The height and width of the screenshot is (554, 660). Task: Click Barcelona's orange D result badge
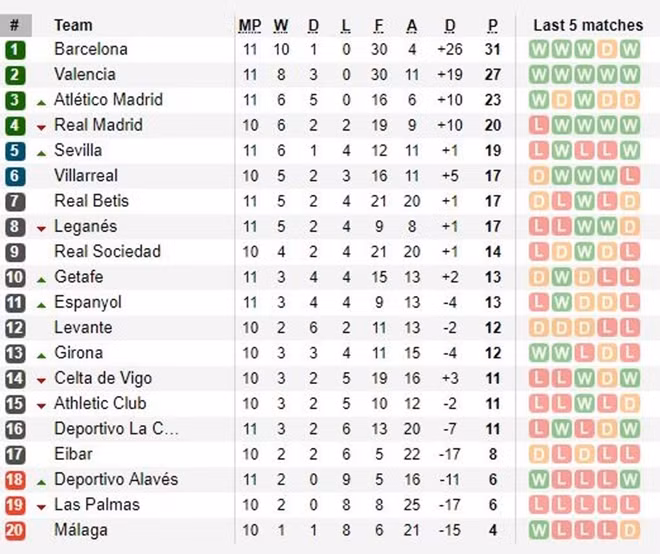pos(607,50)
